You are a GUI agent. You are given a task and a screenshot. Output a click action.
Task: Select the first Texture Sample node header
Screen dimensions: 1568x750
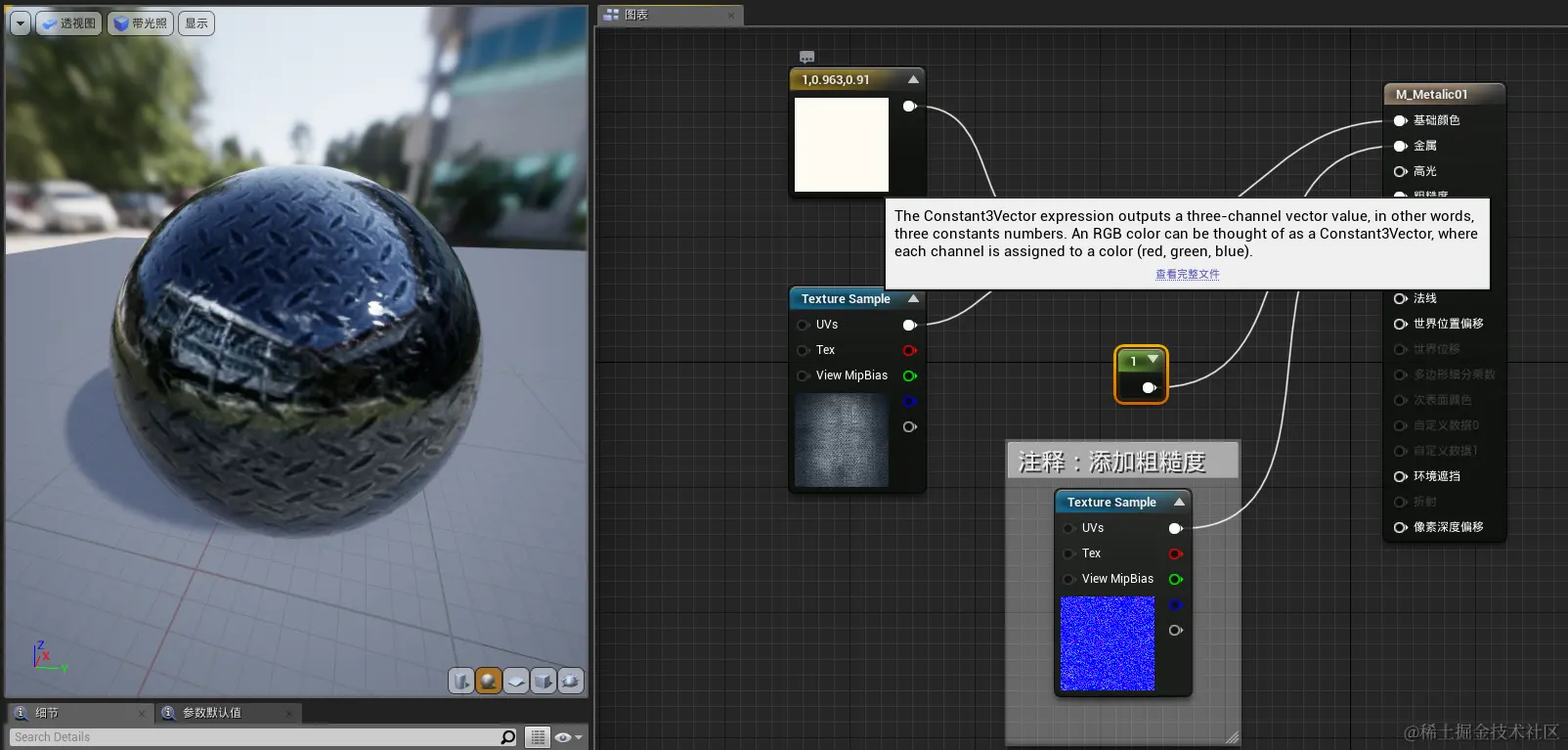(846, 299)
